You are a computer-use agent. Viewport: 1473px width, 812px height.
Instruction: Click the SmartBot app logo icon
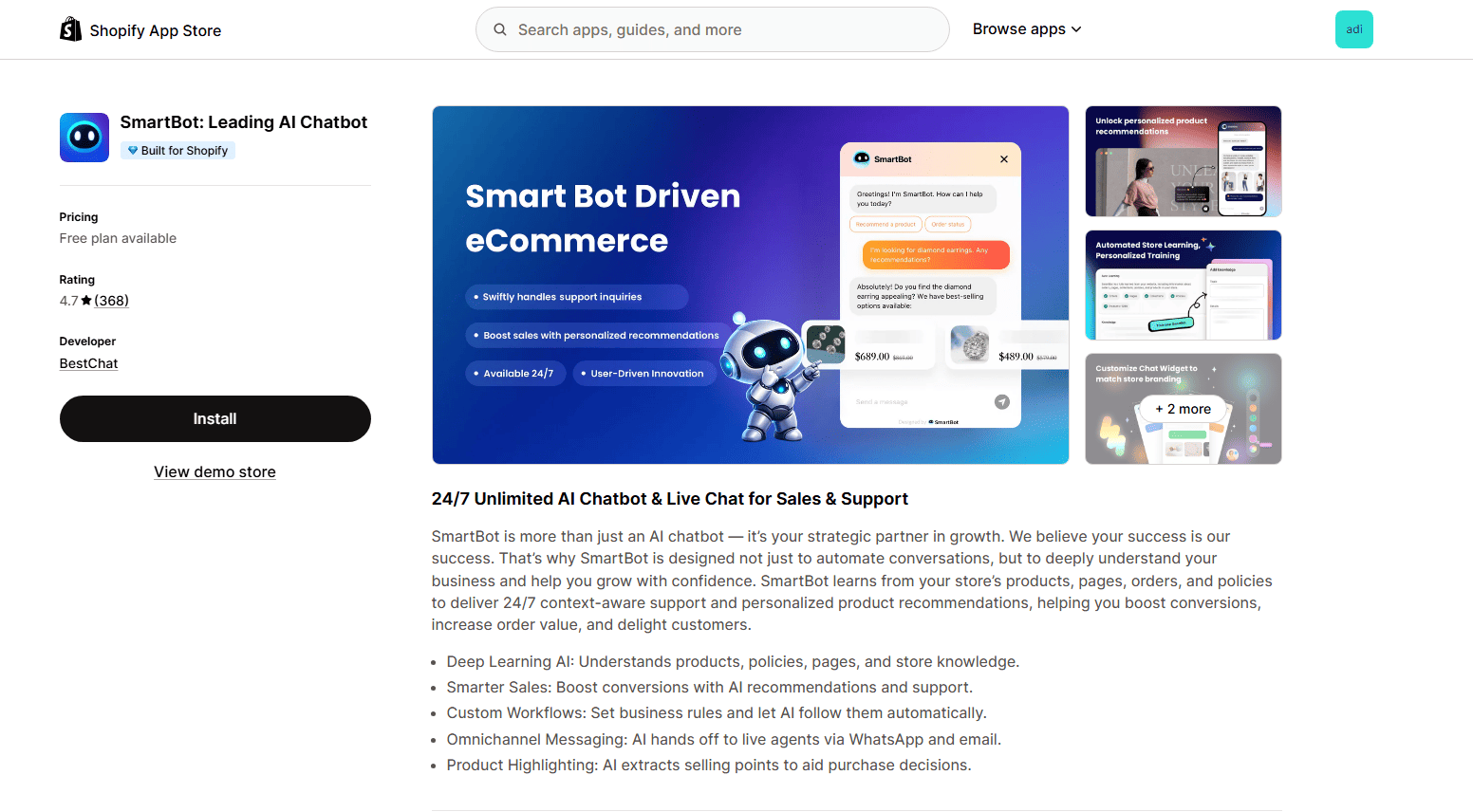tap(84, 138)
